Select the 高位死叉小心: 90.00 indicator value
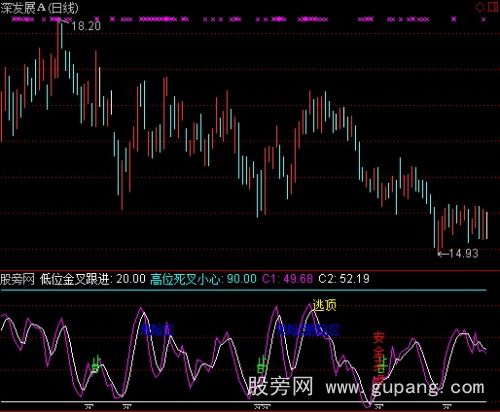The width and height of the screenshot is (500, 412). point(203,279)
